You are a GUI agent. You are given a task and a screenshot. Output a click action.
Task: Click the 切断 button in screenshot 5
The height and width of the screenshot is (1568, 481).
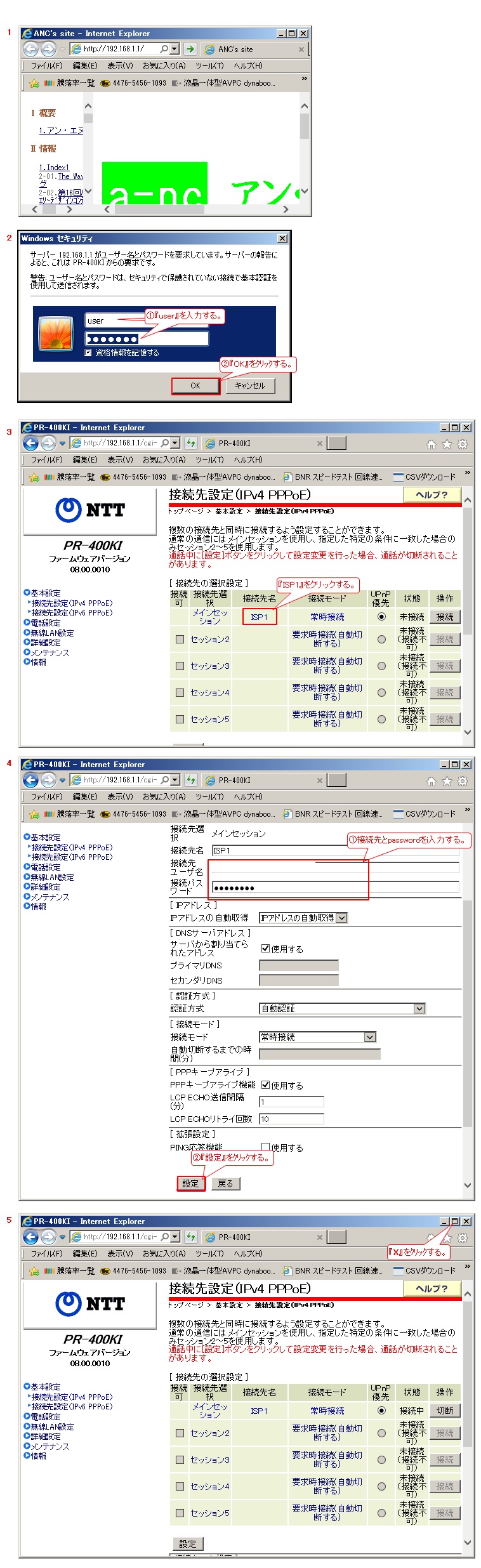coord(445,1411)
